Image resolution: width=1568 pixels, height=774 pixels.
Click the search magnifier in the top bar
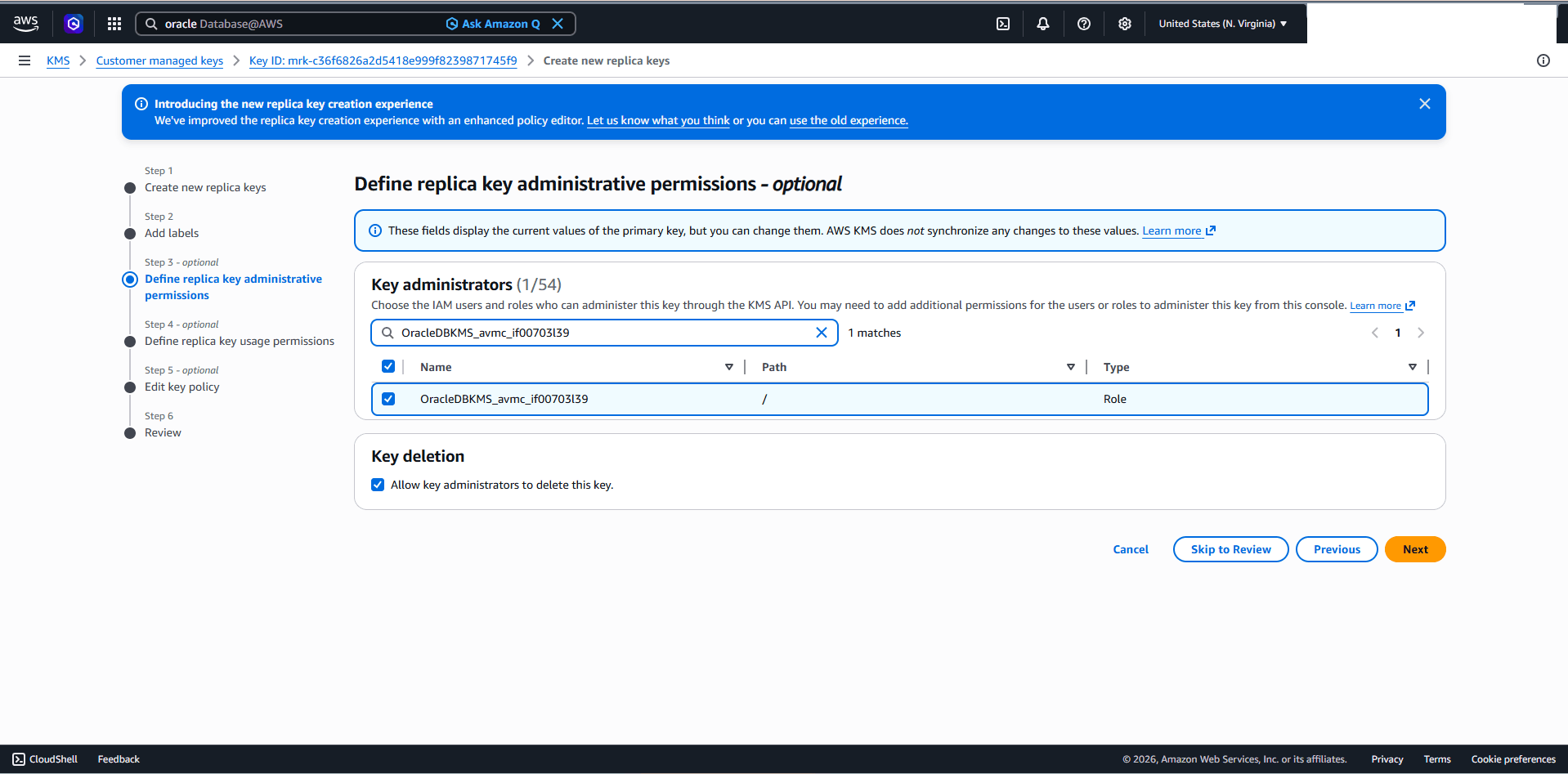(x=151, y=24)
